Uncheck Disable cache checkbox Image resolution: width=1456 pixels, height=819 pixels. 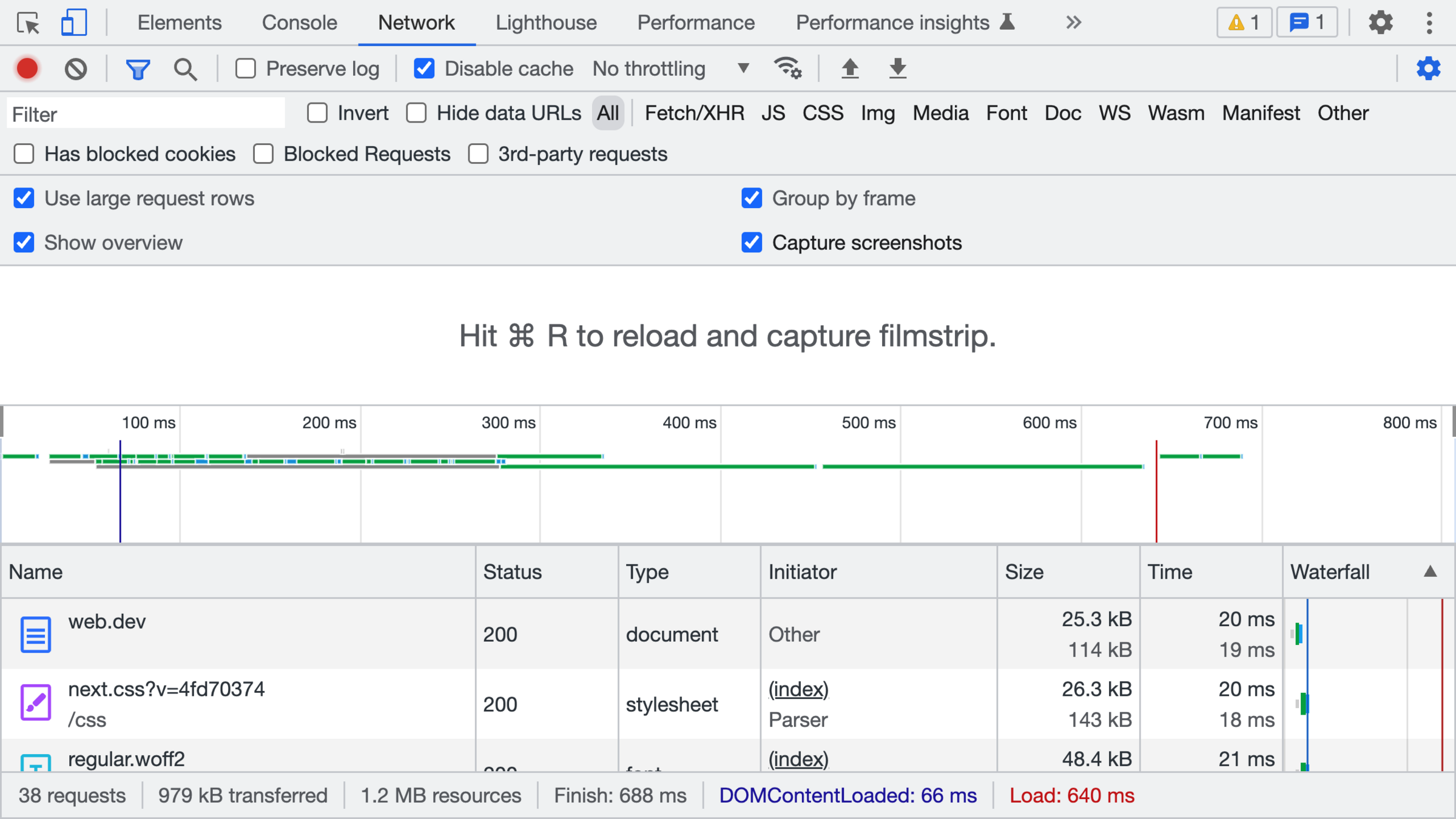[424, 69]
